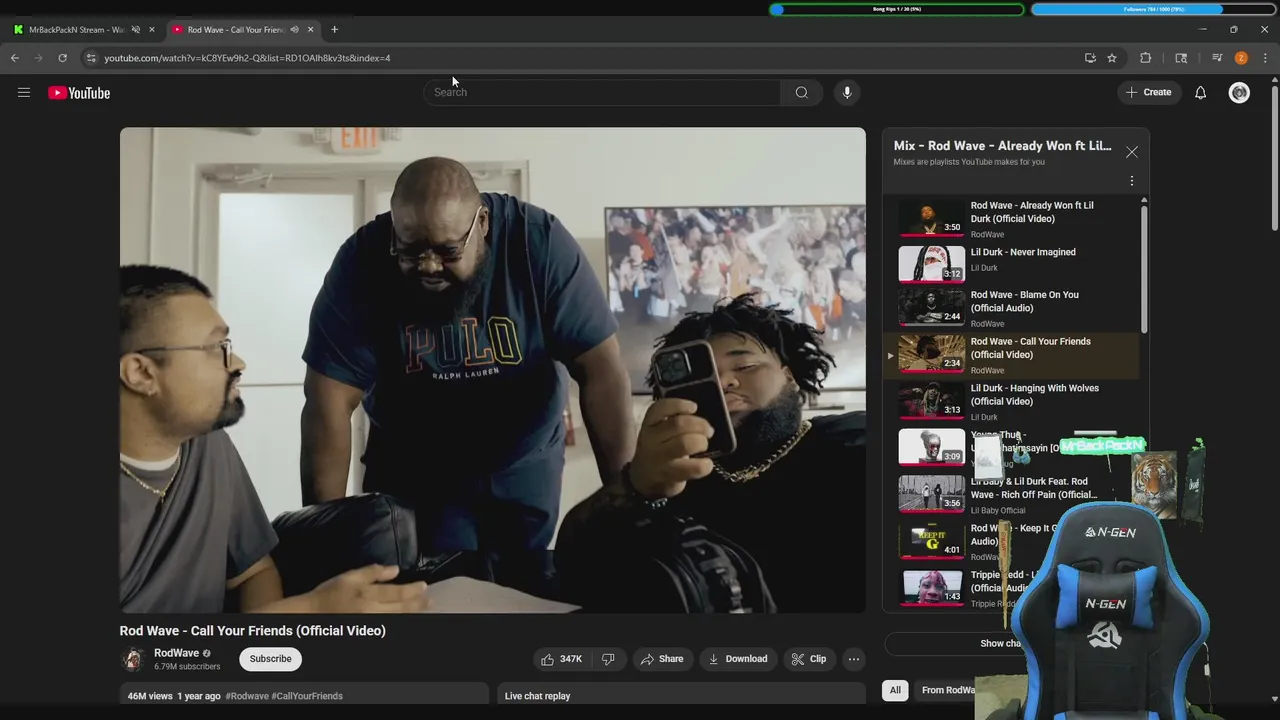Click #Rodwave hashtag in description
The width and height of the screenshot is (1280, 720).
(247, 696)
